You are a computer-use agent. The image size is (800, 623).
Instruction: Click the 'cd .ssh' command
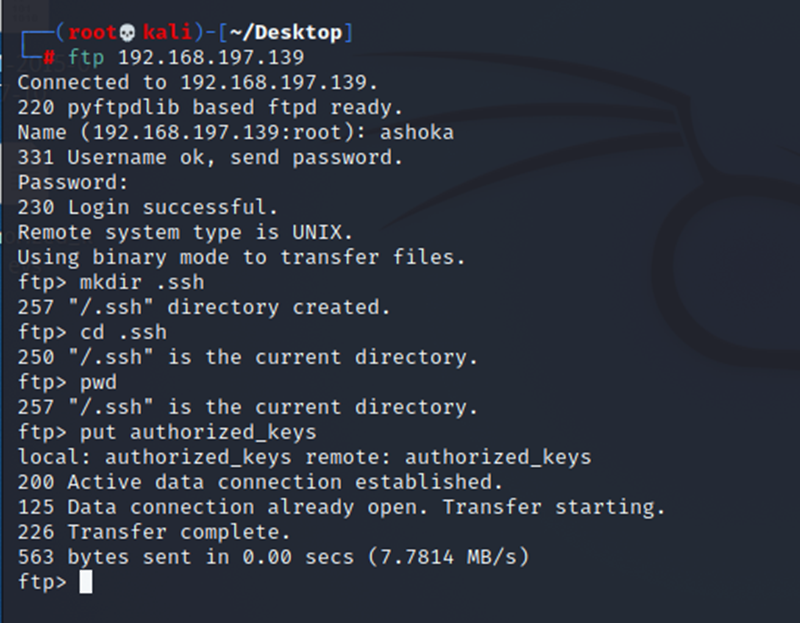pyautogui.click(x=123, y=332)
